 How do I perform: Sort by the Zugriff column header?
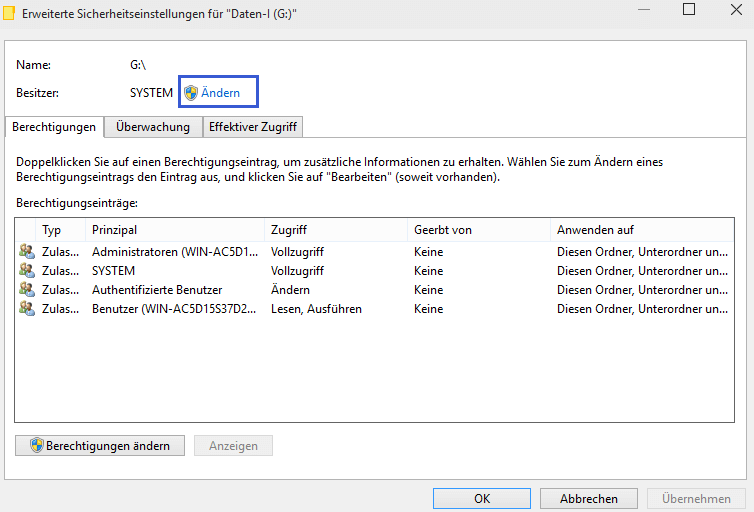pos(336,230)
